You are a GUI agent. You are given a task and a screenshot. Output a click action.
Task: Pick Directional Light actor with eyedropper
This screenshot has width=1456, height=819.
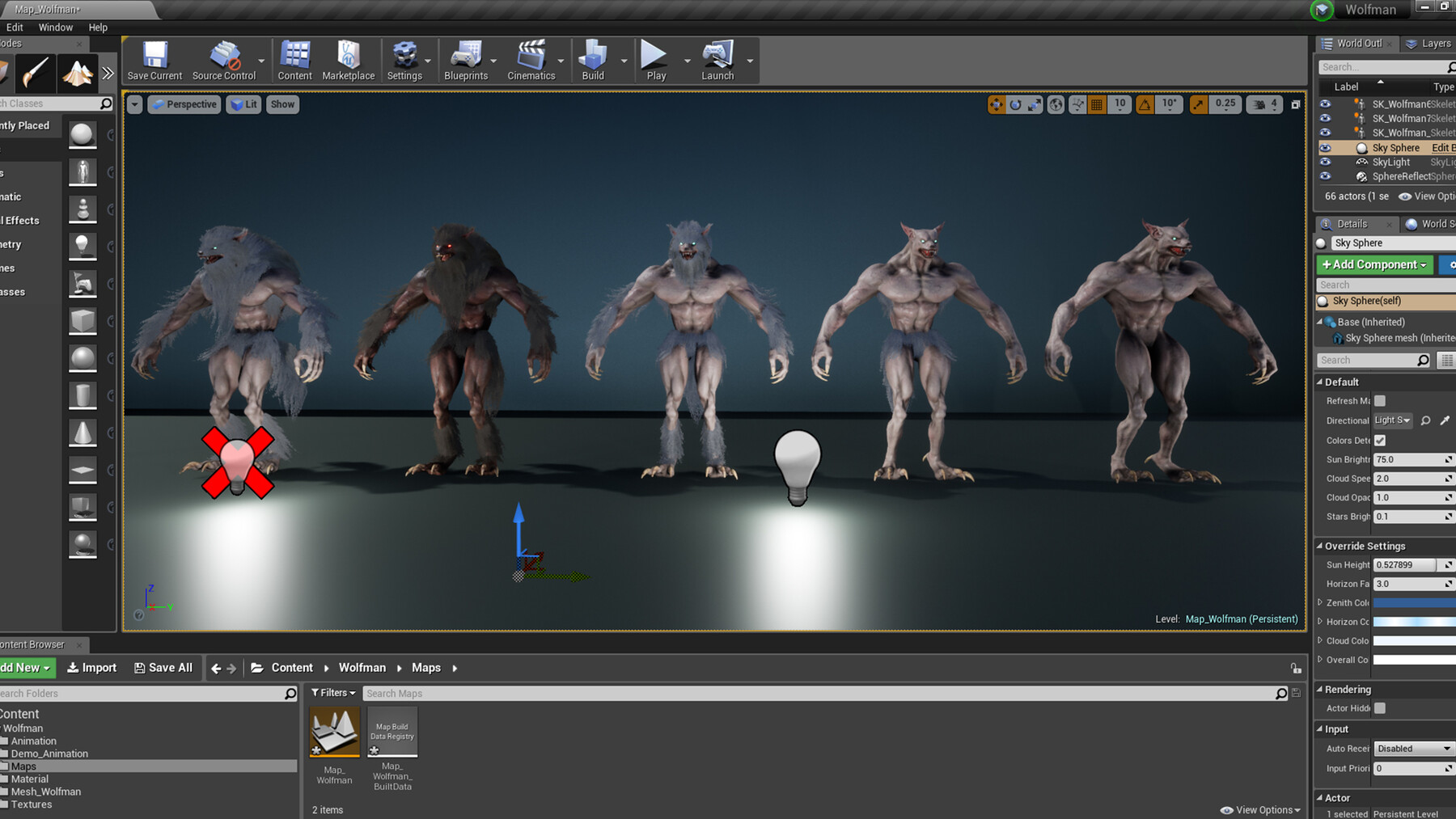pos(1445,420)
